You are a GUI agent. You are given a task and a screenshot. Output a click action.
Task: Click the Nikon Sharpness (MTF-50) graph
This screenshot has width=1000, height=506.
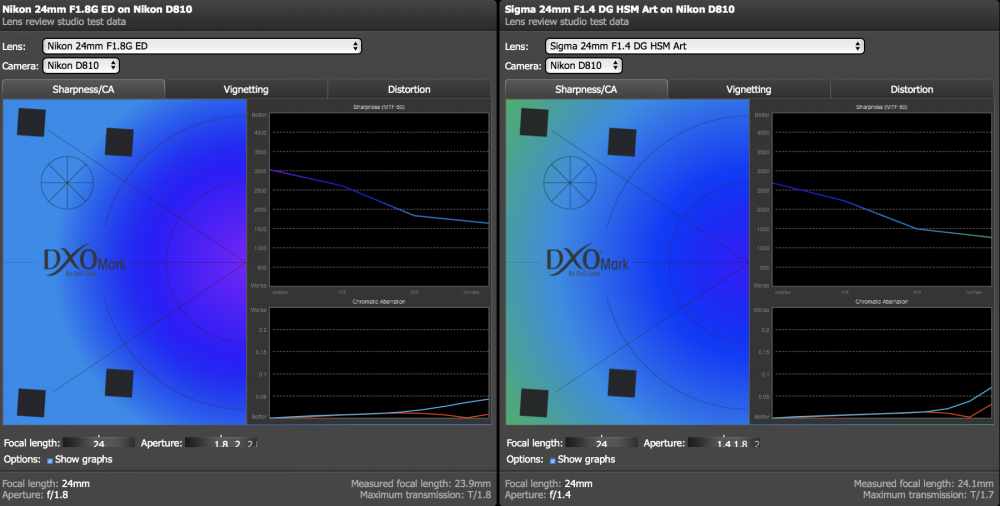[x=379, y=200]
